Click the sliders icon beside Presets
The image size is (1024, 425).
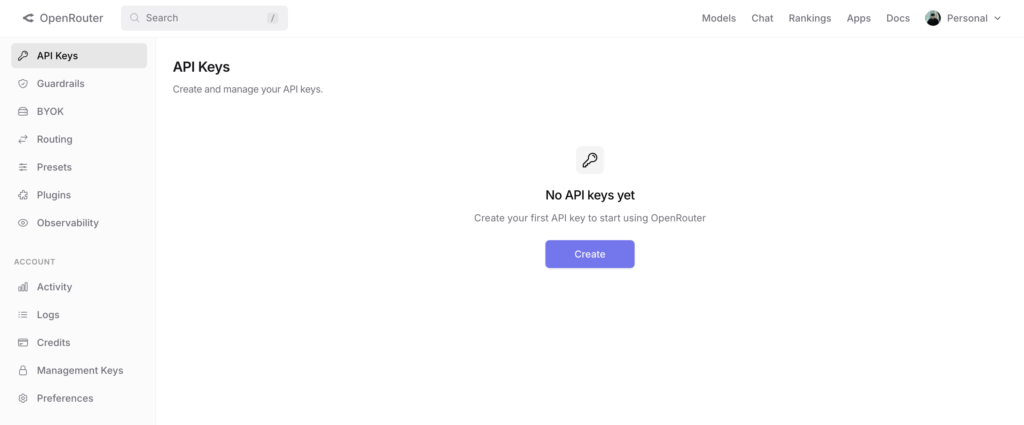pos(23,167)
